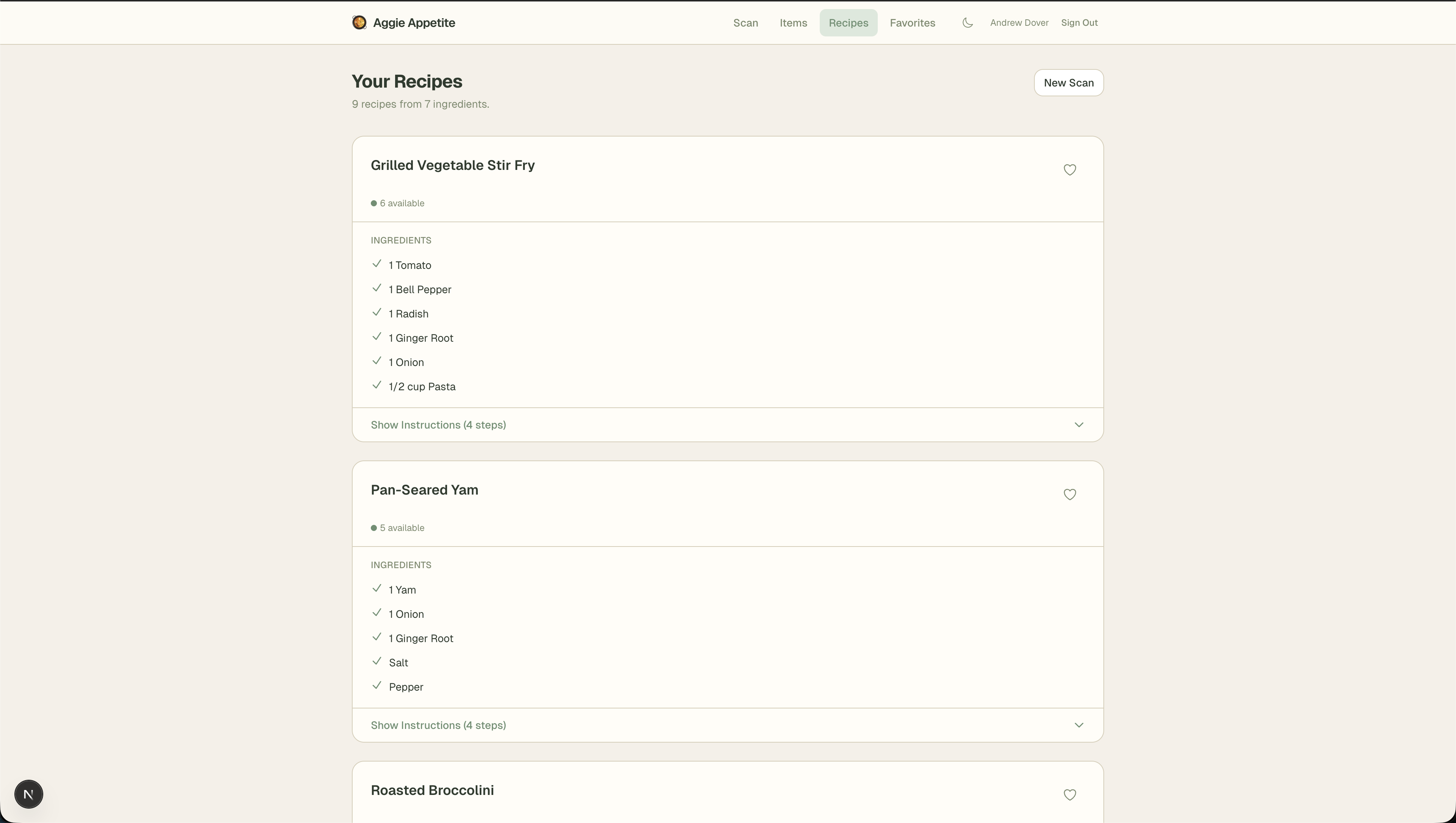This screenshot has height=823, width=1456.
Task: Start a New Scan
Action: tap(1068, 83)
